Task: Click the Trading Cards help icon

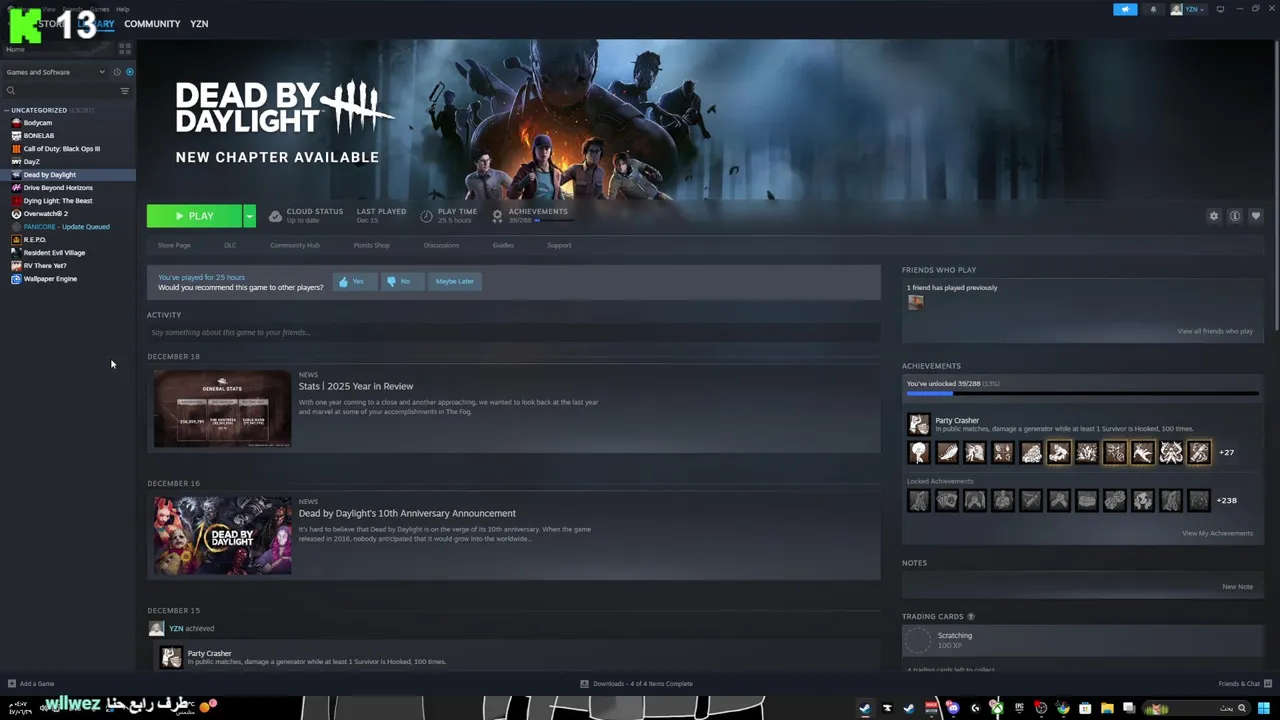Action: click(971, 617)
